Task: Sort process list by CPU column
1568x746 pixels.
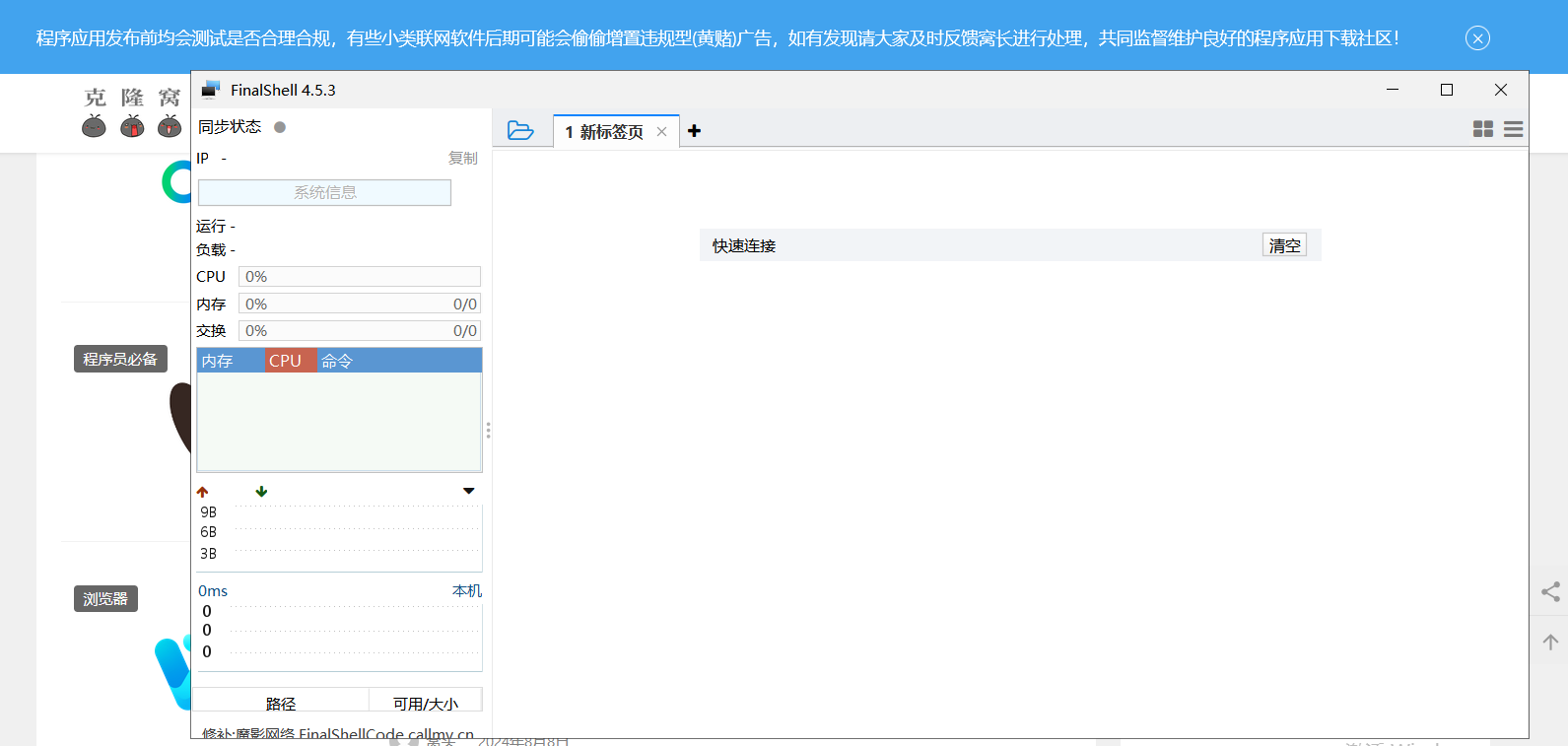Action: tap(291, 361)
